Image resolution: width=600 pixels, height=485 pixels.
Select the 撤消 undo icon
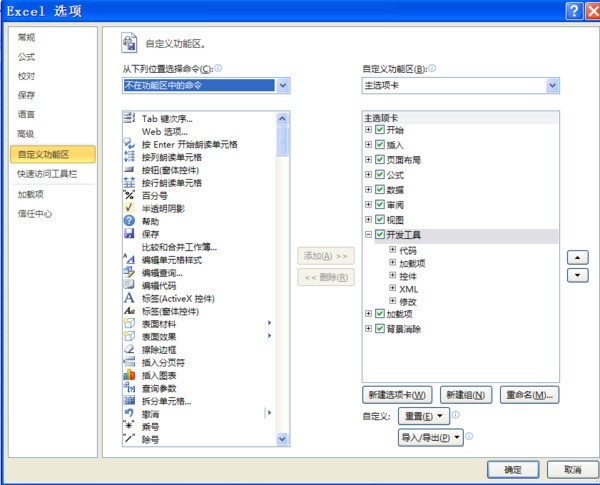tap(129, 413)
